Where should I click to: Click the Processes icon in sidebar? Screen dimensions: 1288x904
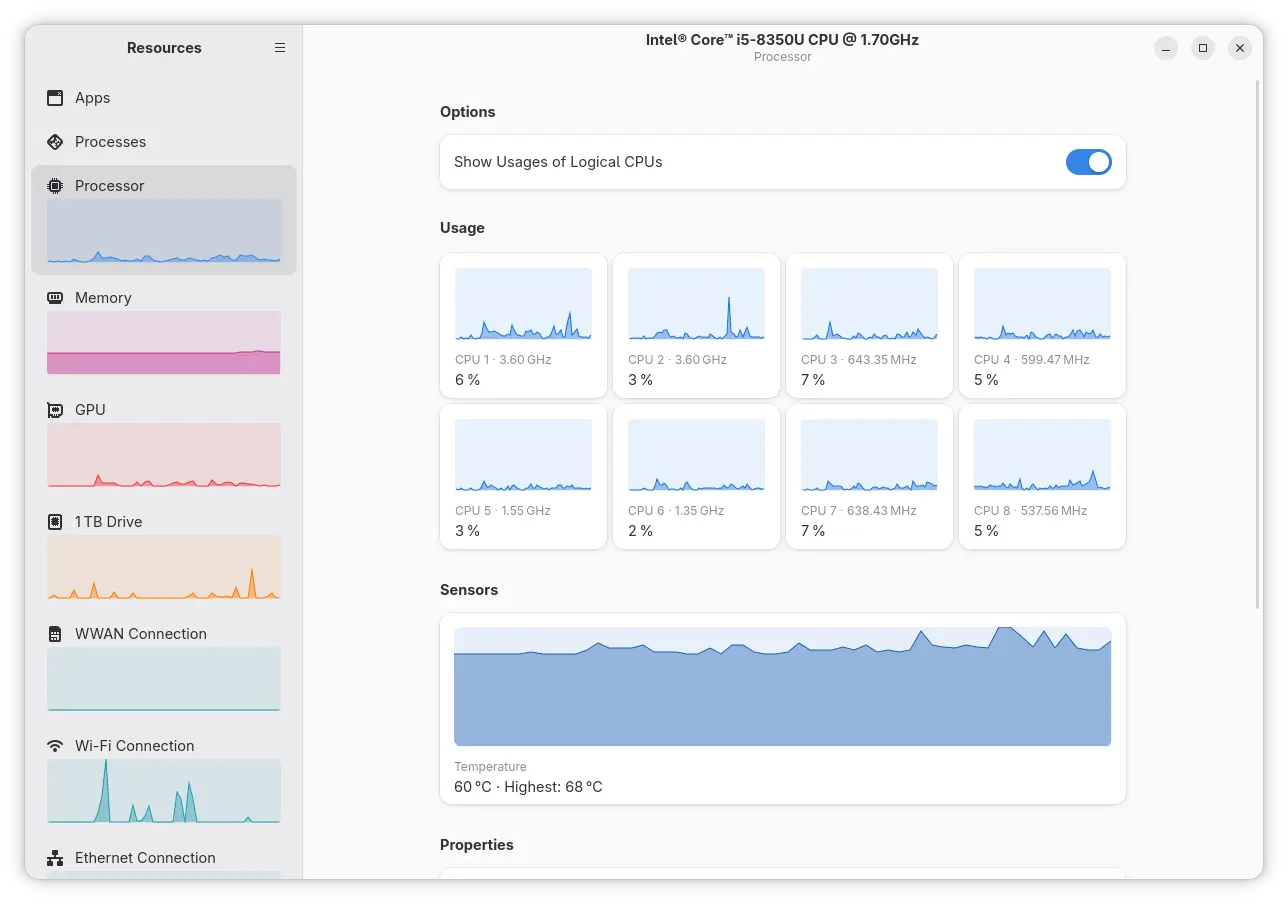pos(55,142)
